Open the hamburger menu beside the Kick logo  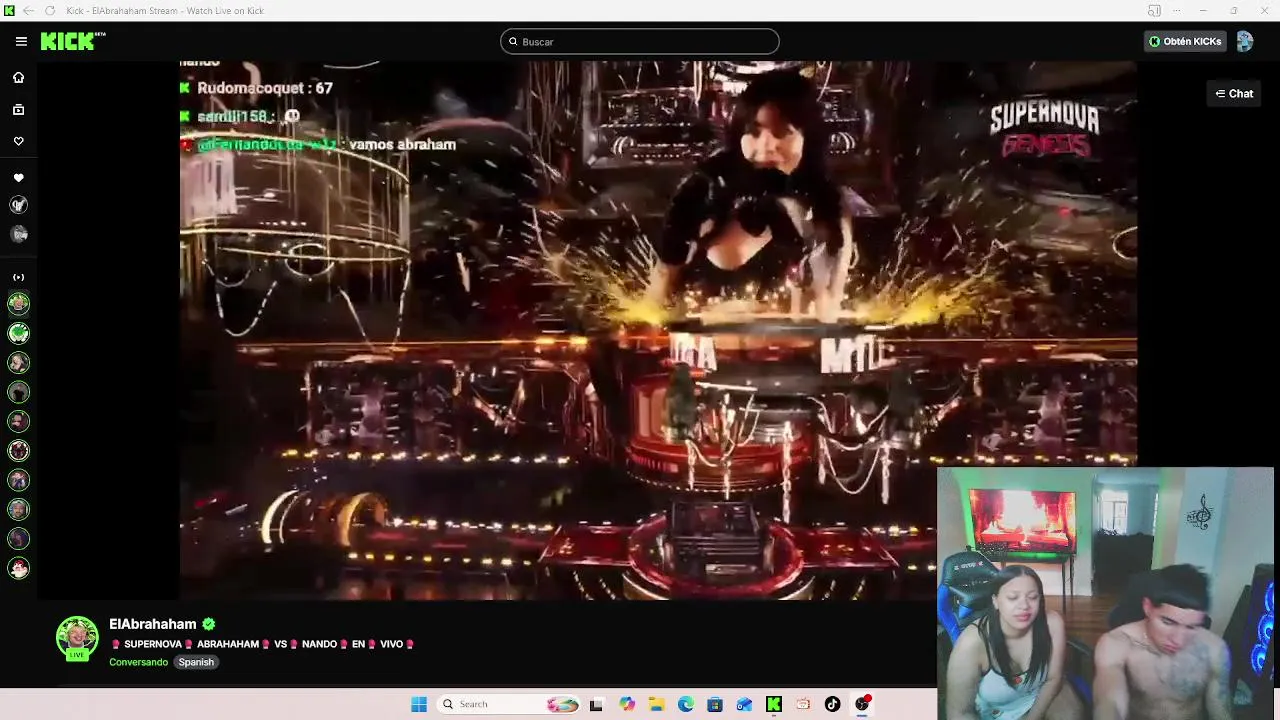21,41
